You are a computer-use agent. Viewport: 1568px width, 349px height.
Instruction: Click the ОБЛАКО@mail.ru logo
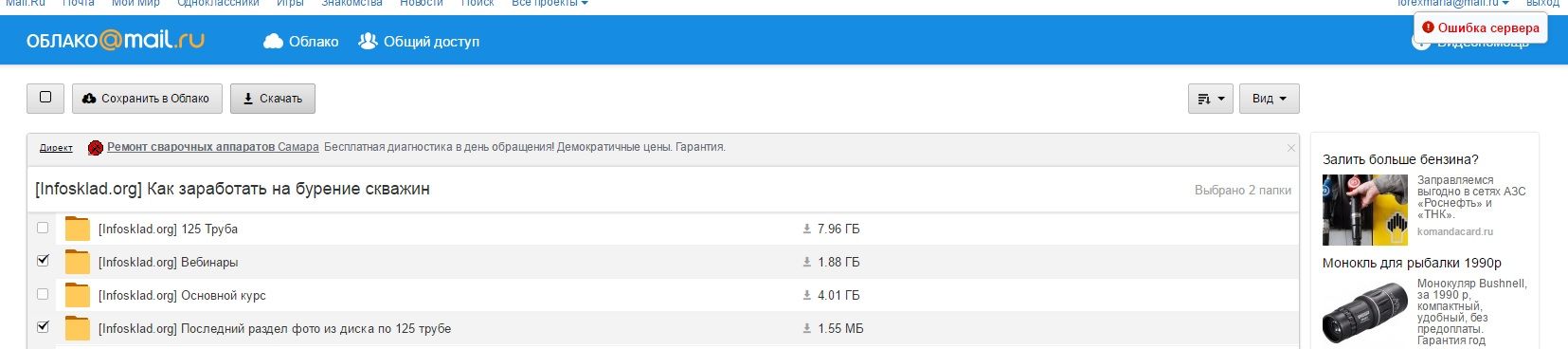[116, 41]
